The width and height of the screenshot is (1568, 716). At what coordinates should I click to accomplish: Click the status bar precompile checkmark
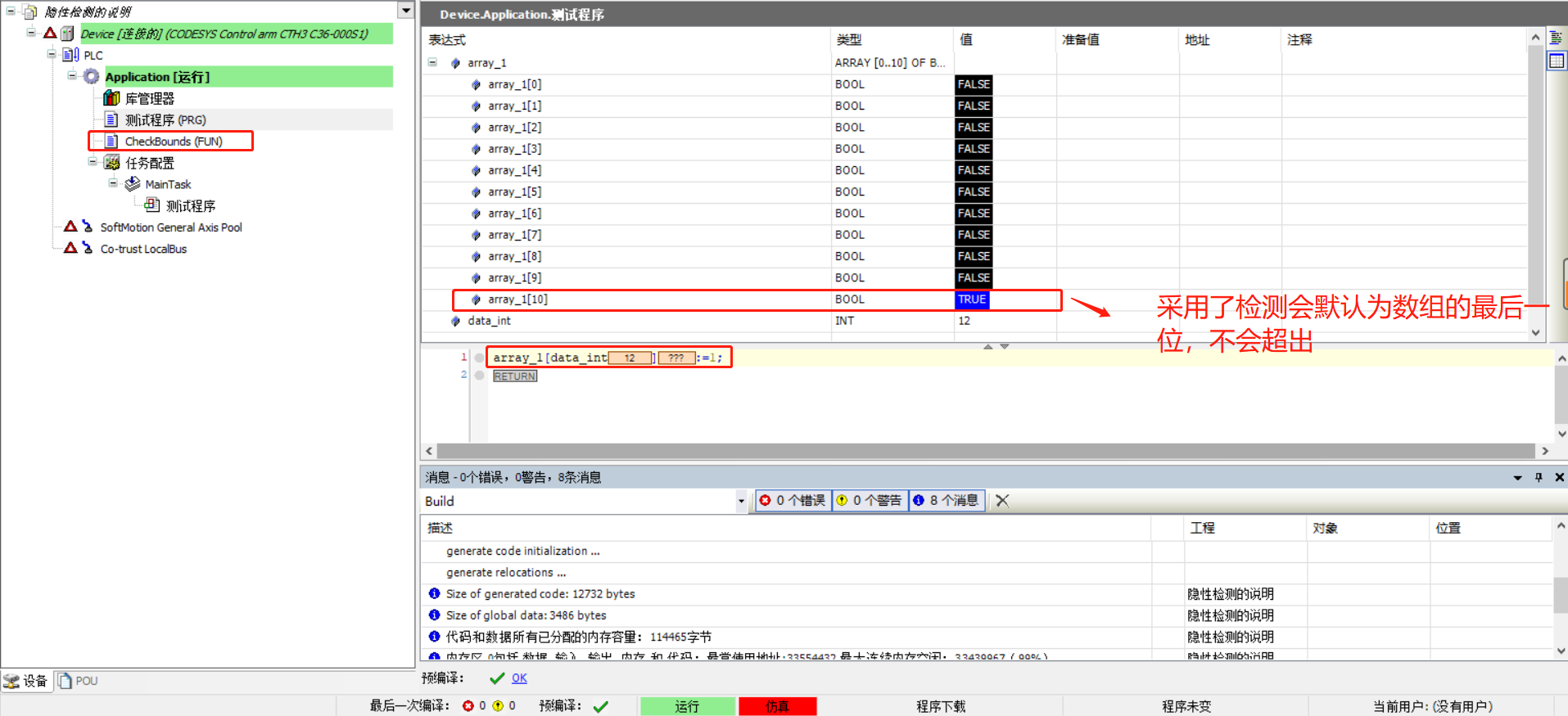(x=601, y=706)
